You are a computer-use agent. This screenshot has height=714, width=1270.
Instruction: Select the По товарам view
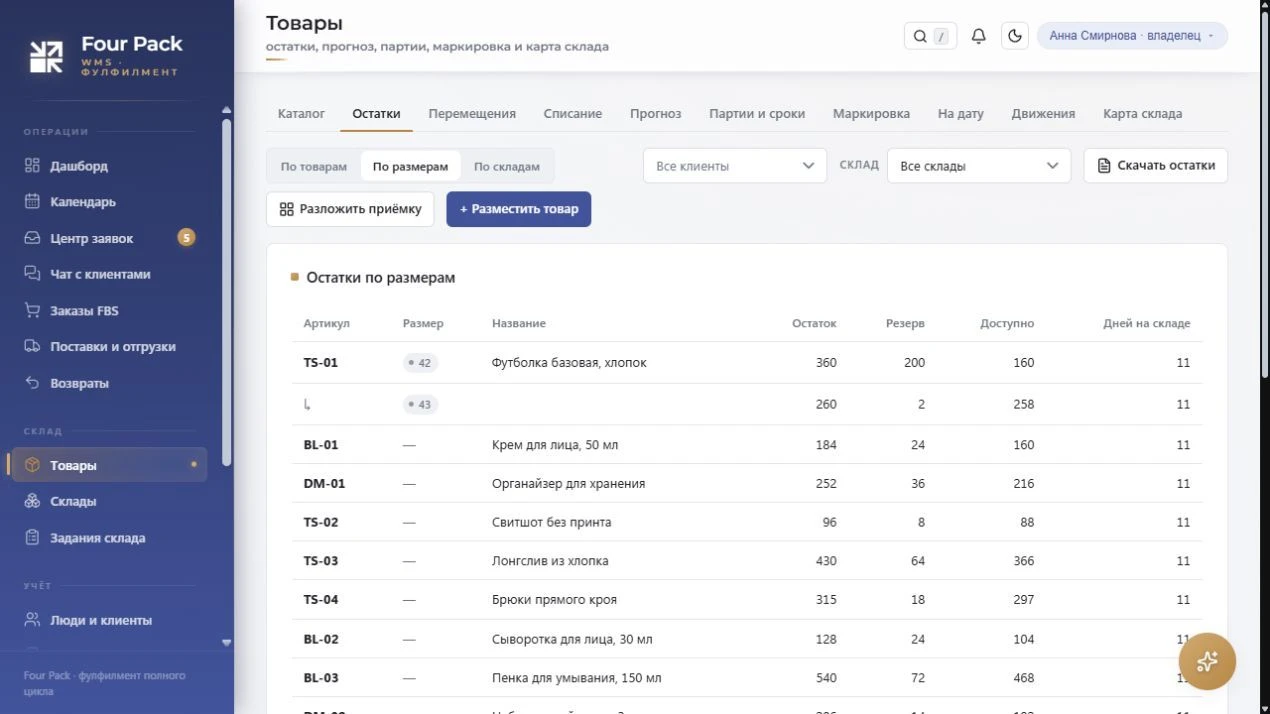(314, 166)
